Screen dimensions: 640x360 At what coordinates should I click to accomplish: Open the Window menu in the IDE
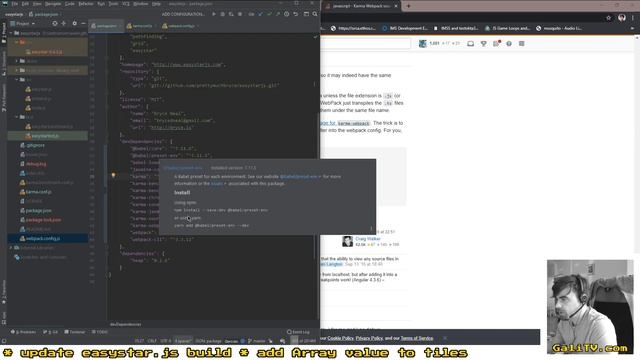point(141,4)
